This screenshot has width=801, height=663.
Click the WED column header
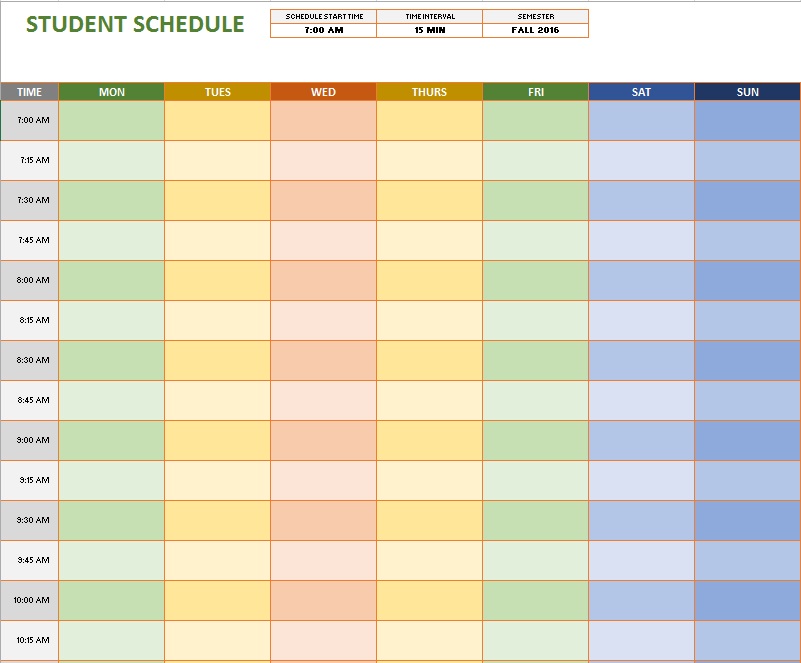click(323, 92)
